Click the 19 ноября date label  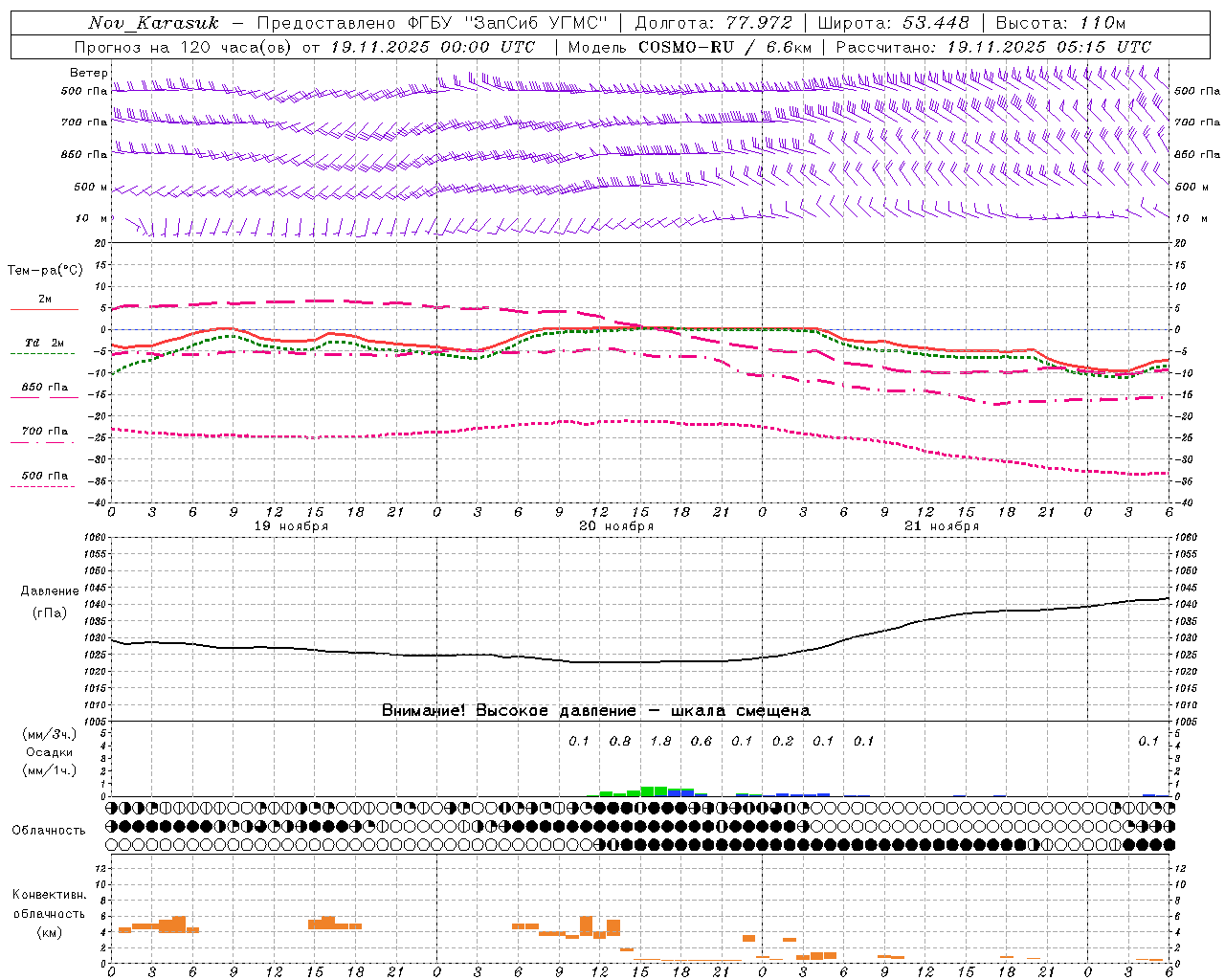pos(291,526)
